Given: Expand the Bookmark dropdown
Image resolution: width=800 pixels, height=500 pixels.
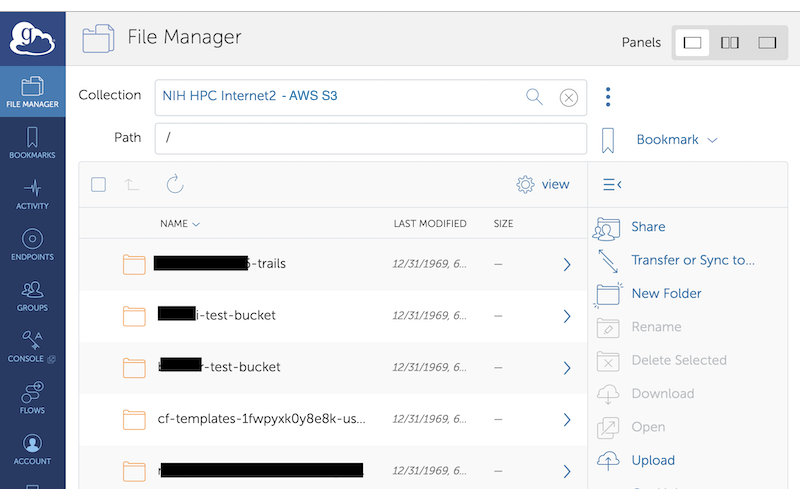Looking at the screenshot, I should click(677, 140).
